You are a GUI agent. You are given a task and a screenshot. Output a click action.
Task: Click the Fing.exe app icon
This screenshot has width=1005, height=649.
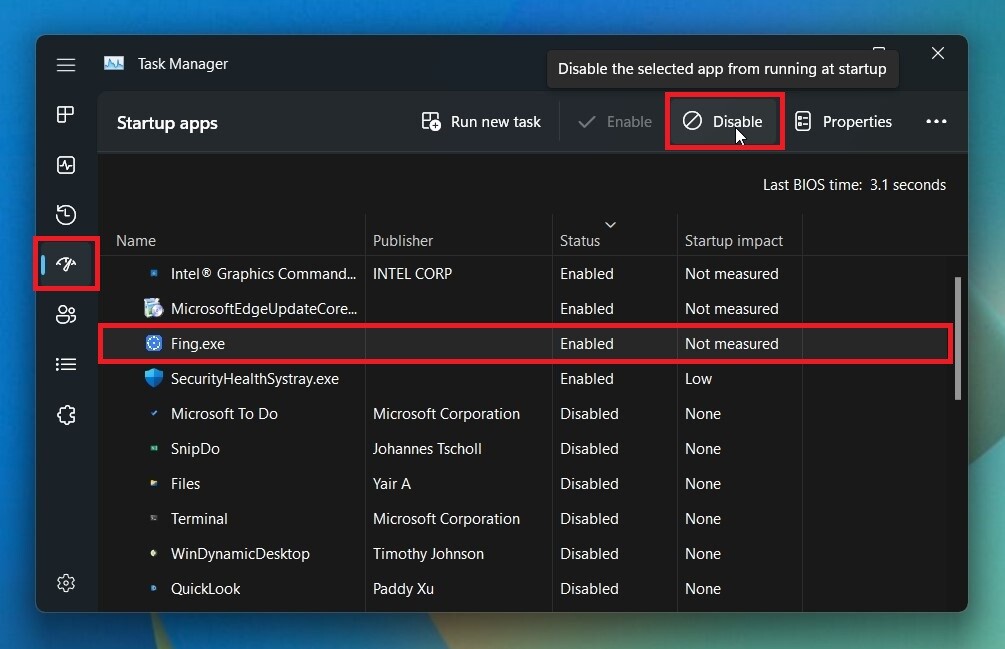(x=154, y=343)
